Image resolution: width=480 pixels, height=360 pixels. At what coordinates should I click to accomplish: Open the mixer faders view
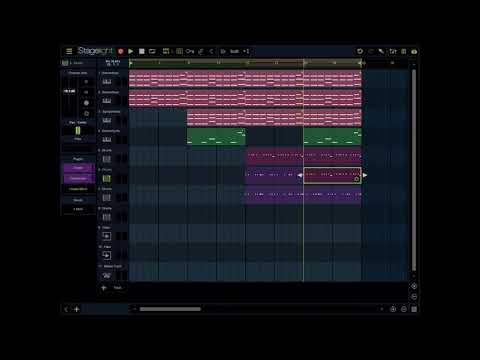point(393,51)
